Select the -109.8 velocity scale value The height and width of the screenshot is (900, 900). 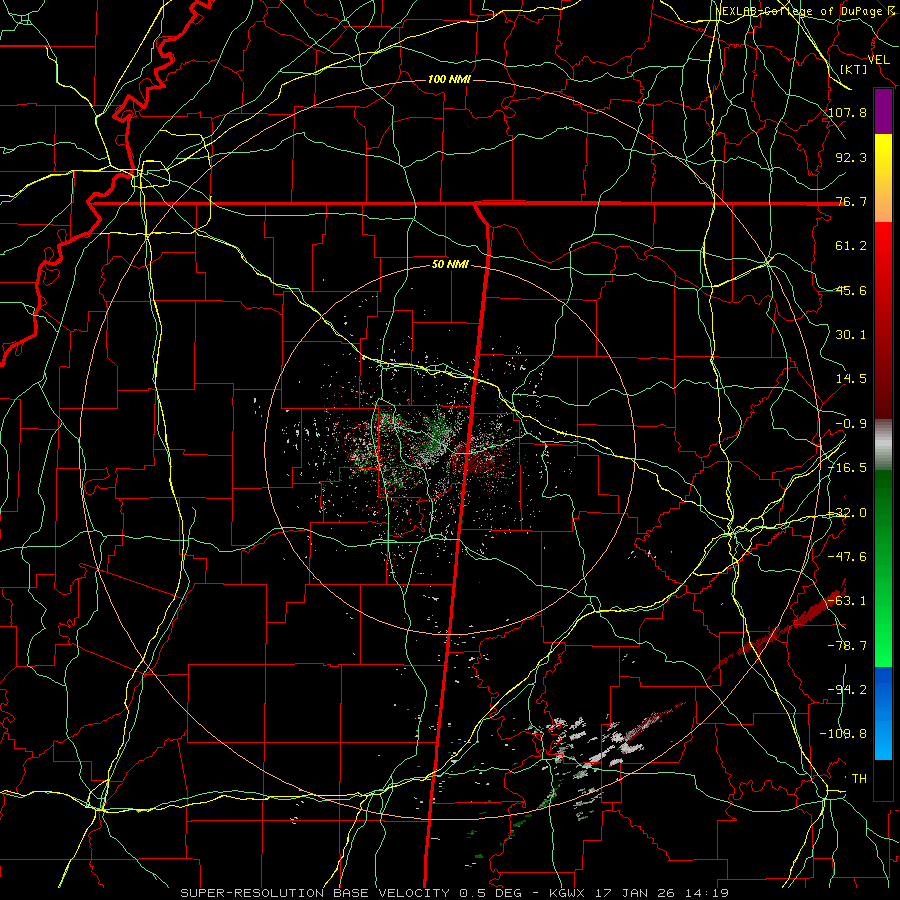(844, 734)
